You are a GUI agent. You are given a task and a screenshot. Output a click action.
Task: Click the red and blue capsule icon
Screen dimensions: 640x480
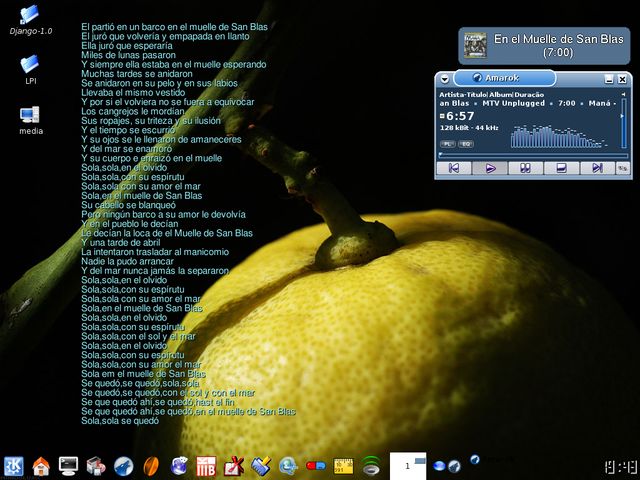[316, 466]
